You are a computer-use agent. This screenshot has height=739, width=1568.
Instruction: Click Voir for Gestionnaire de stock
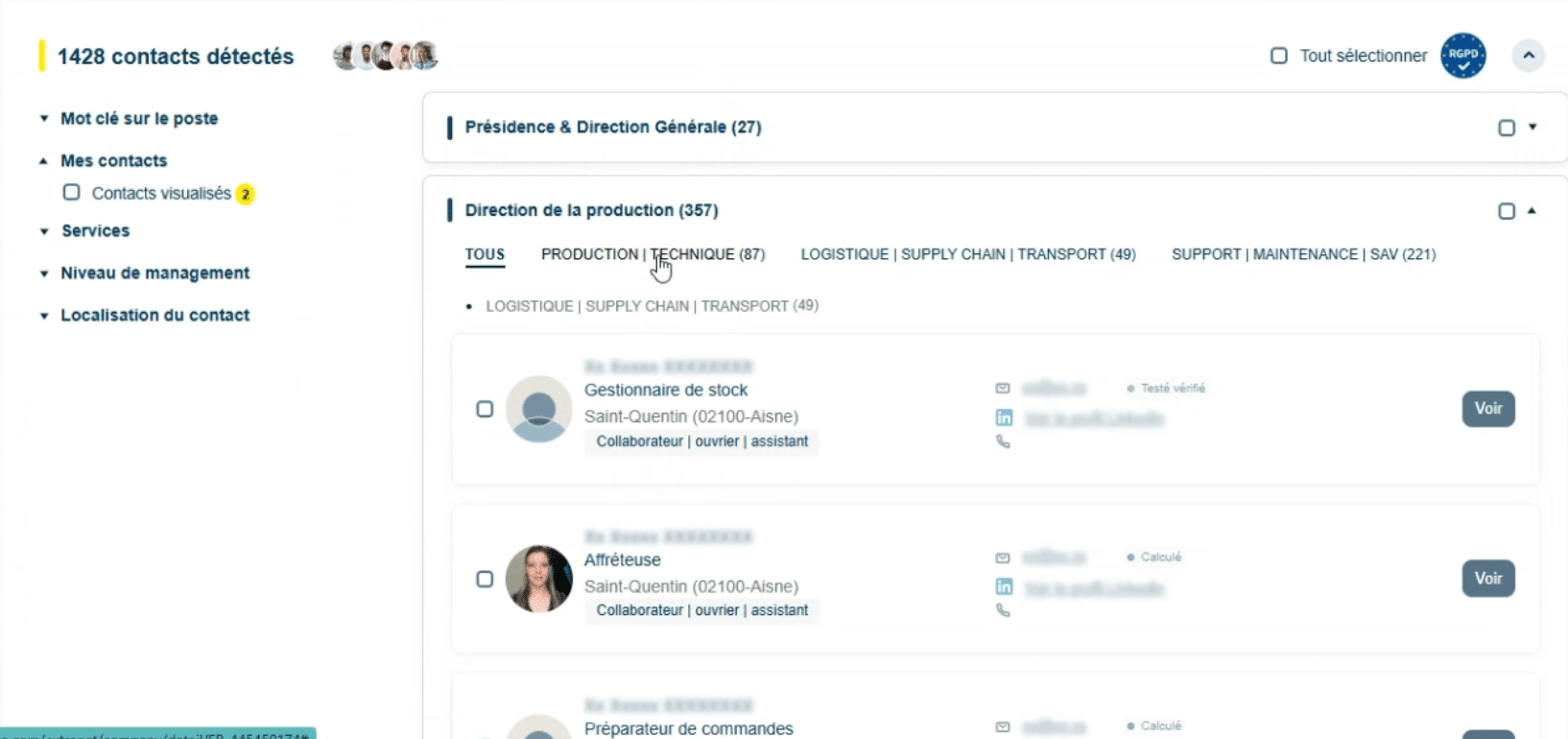click(1488, 409)
